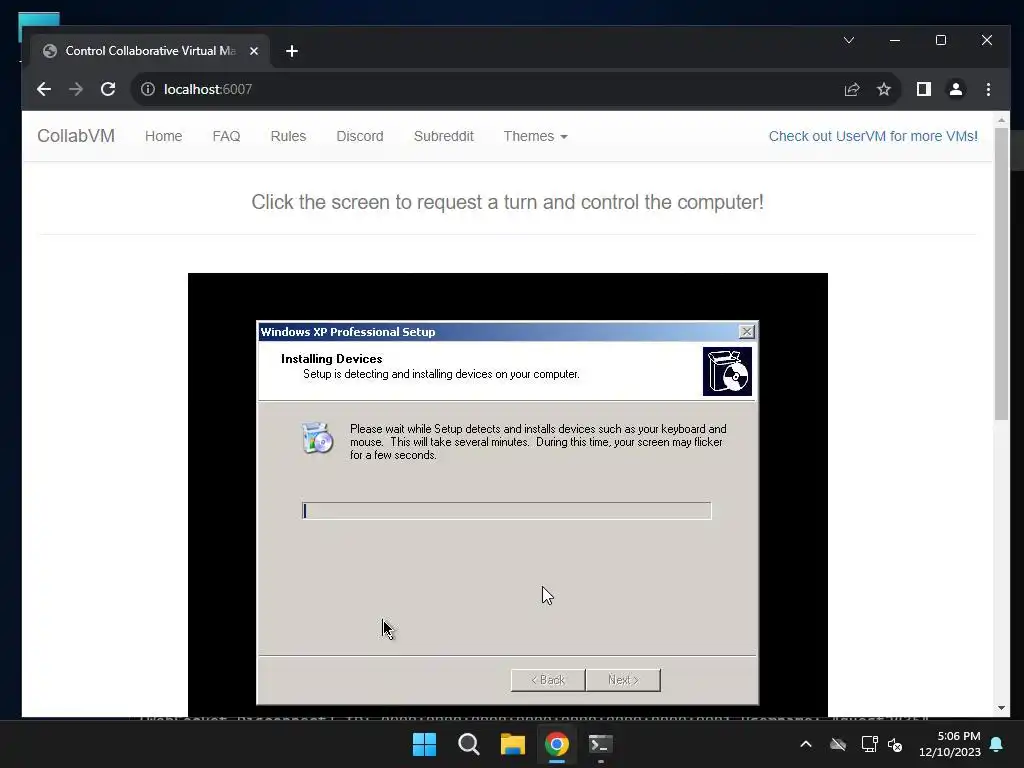Open the notification bell icon
This screenshot has width=1024, height=768.
[x=997, y=744]
